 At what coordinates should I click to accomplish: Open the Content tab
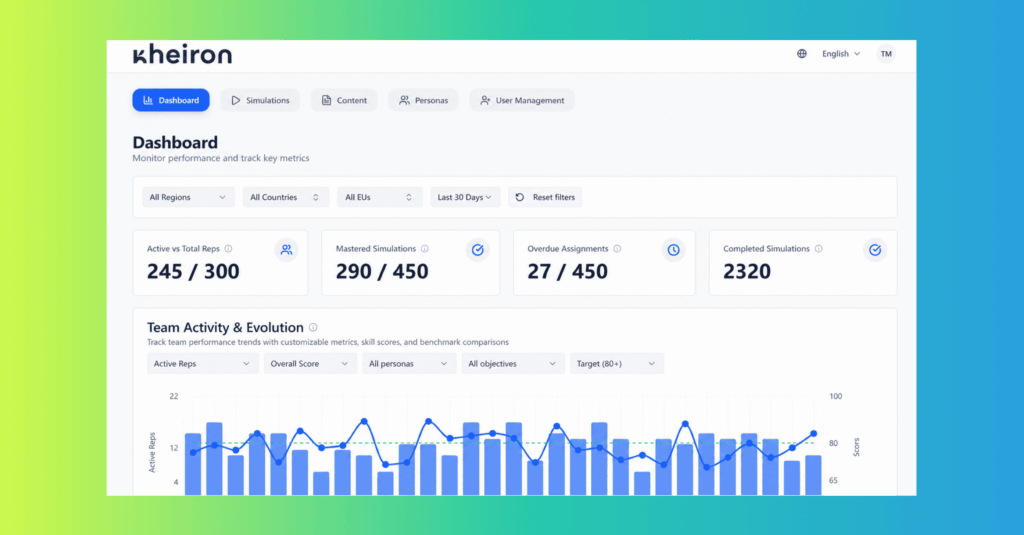(344, 100)
